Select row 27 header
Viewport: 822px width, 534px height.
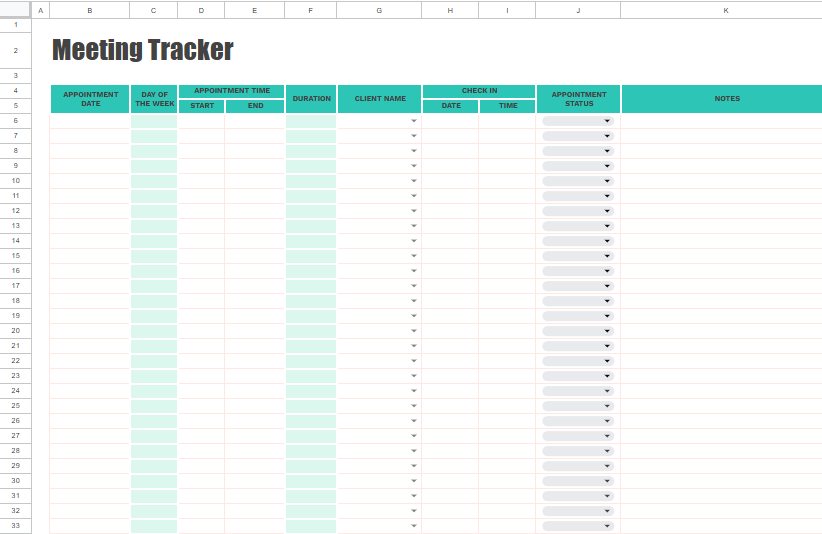(16, 436)
